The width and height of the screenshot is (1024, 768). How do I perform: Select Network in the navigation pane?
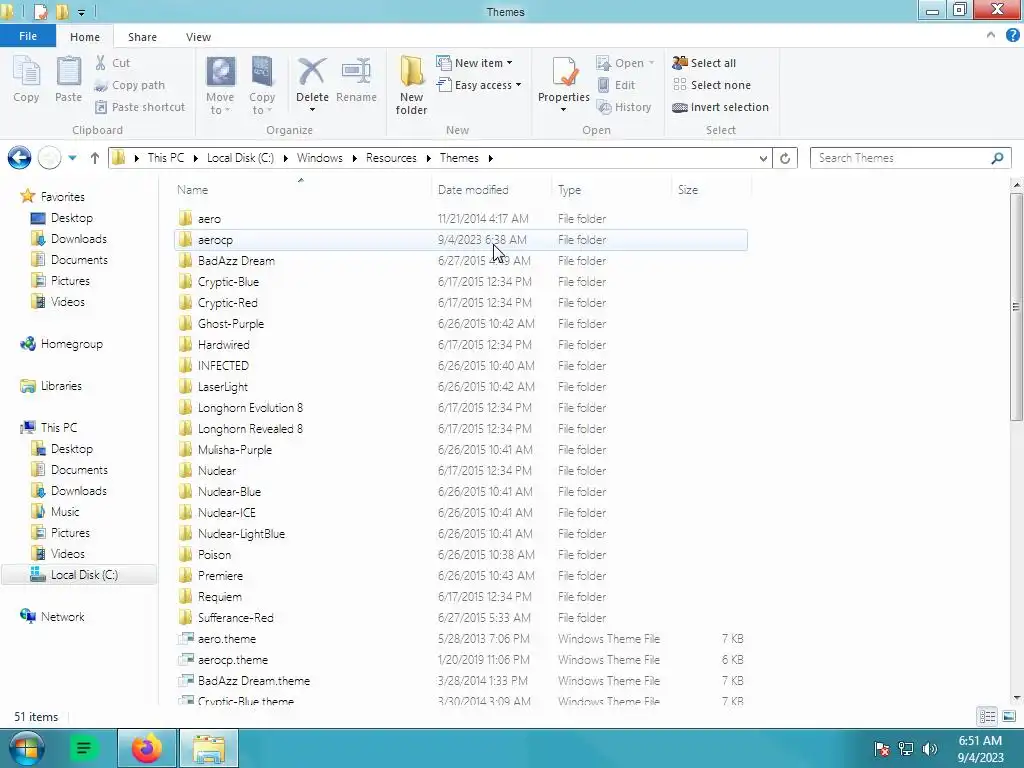pos(62,616)
